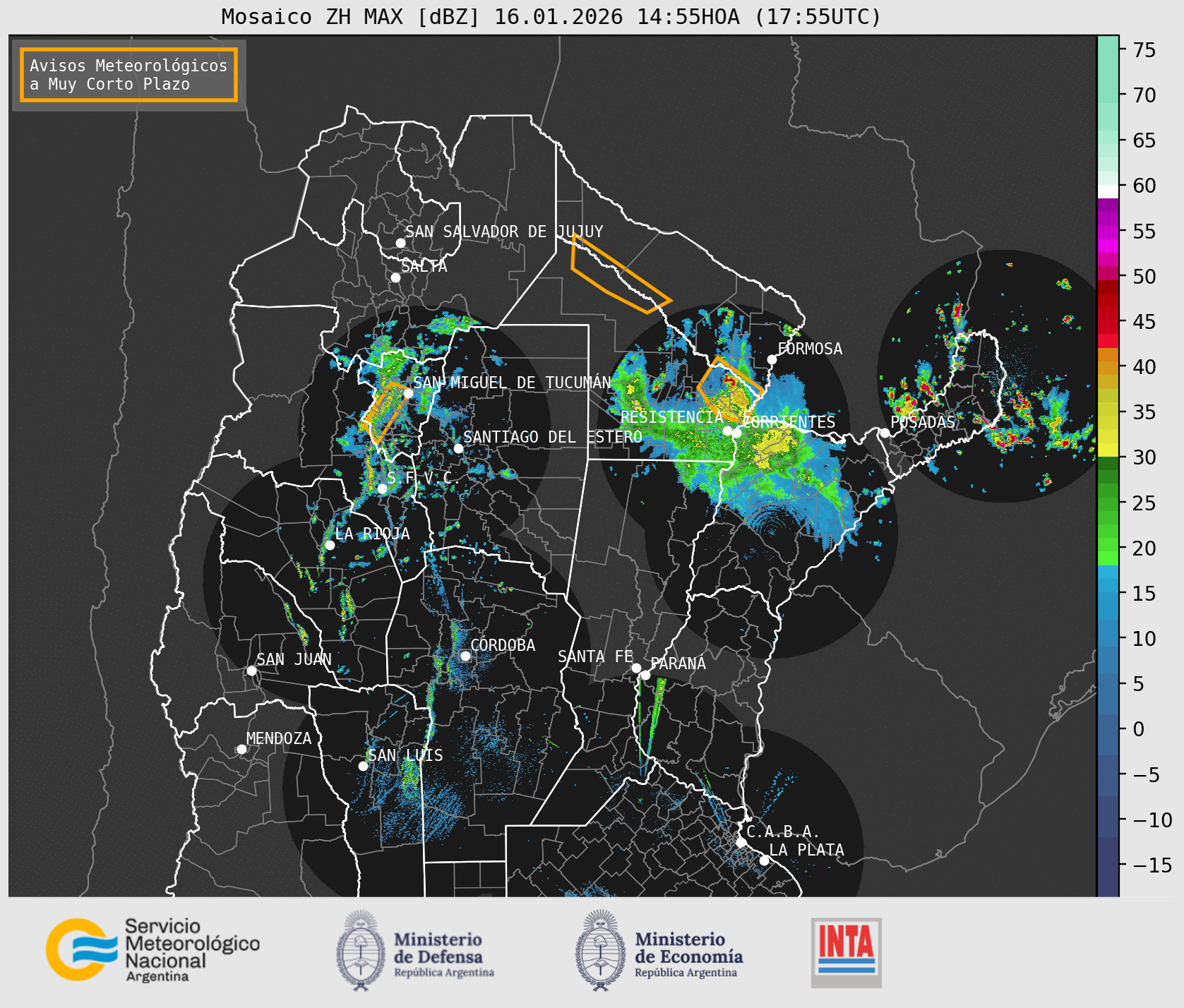Click the SANTIAGO DEL ESTERO label
This screenshot has width=1184, height=1008.
[x=553, y=437]
